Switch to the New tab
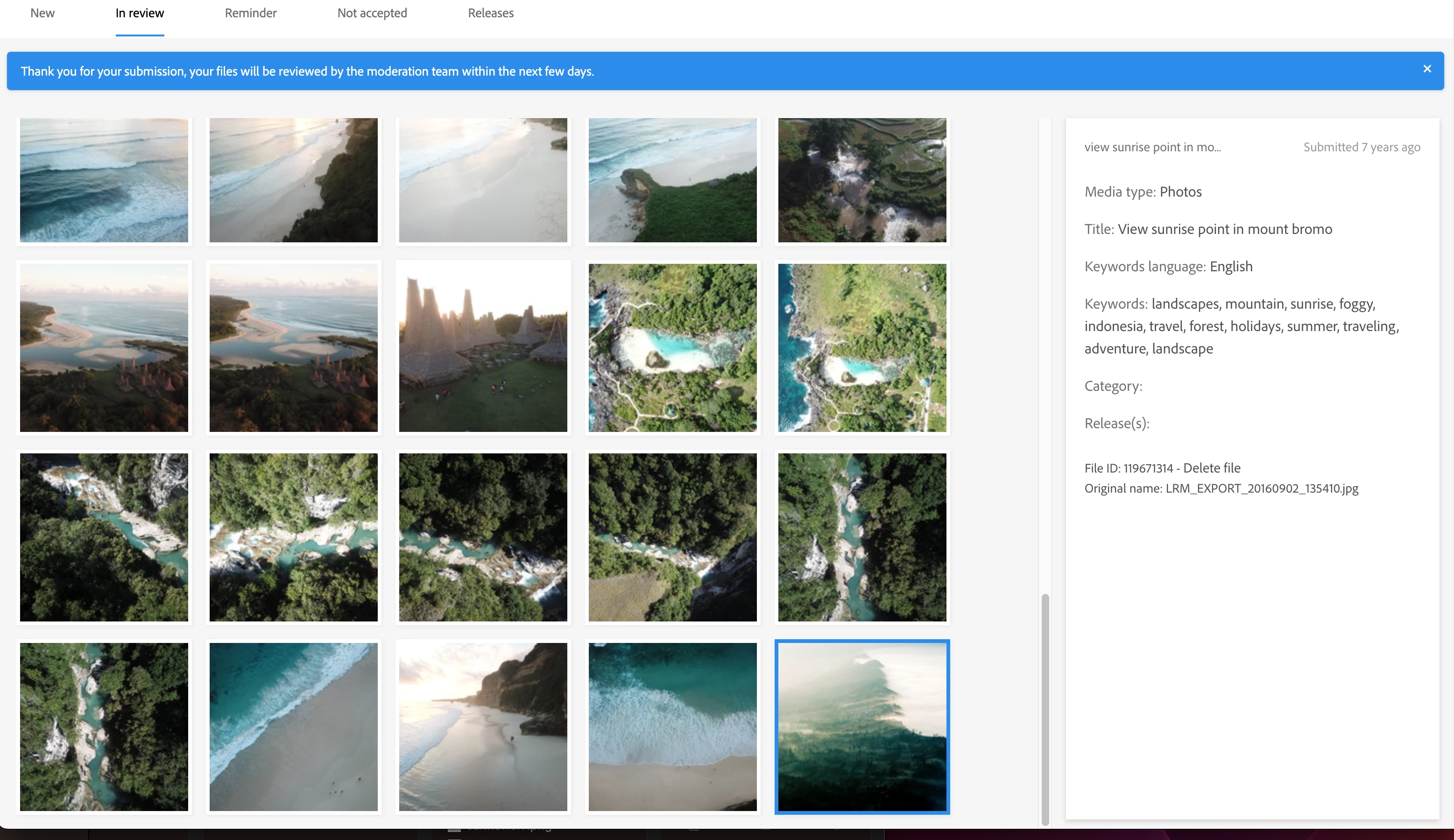The width and height of the screenshot is (1454, 840). pos(42,13)
